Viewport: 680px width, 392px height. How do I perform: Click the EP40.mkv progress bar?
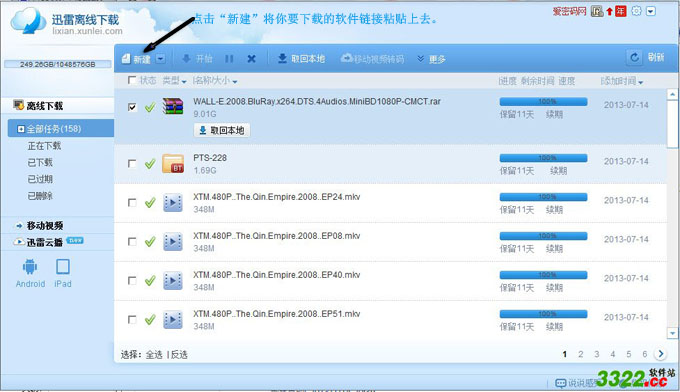pyautogui.click(x=543, y=275)
